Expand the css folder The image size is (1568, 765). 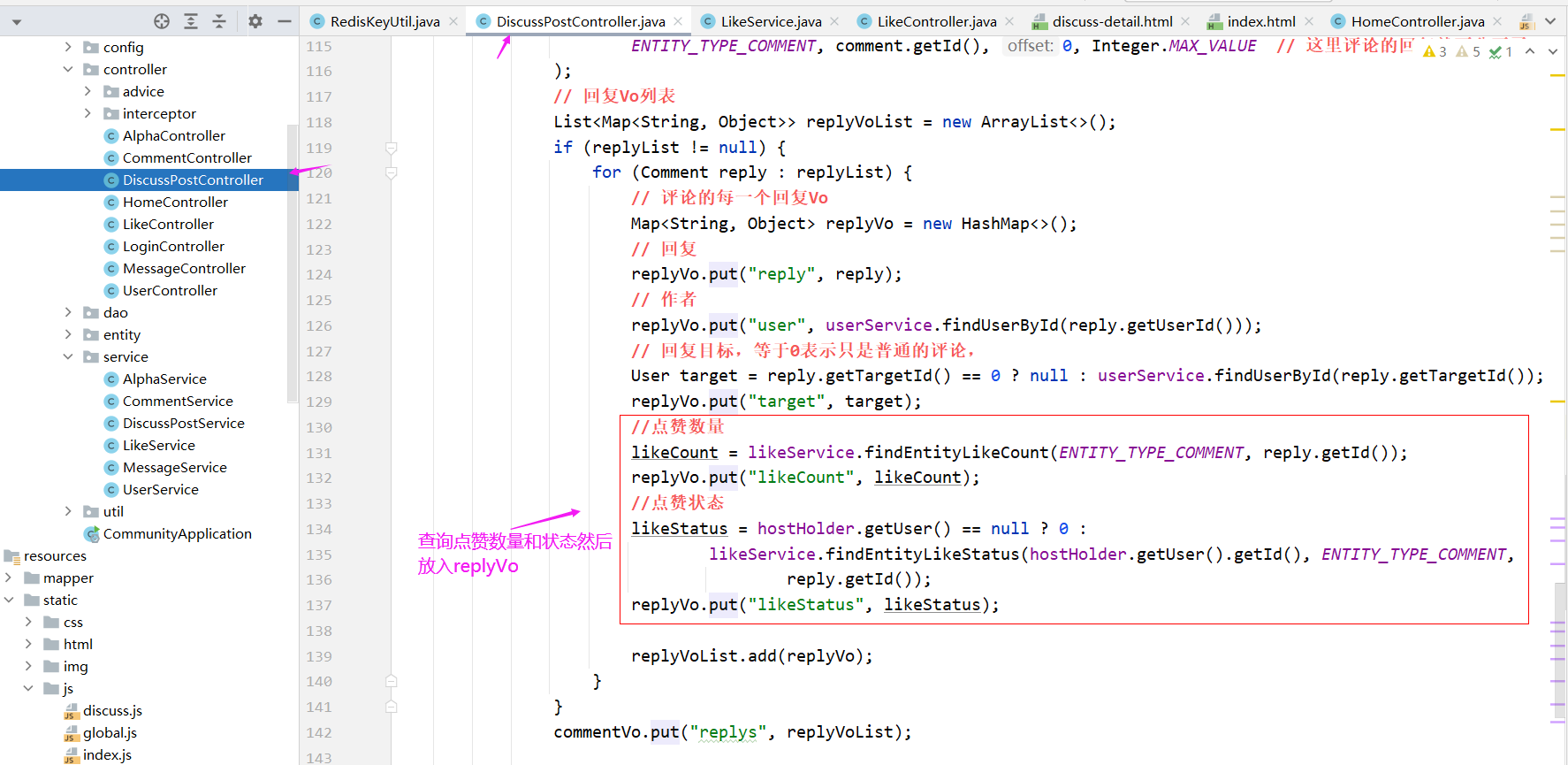click(28, 622)
